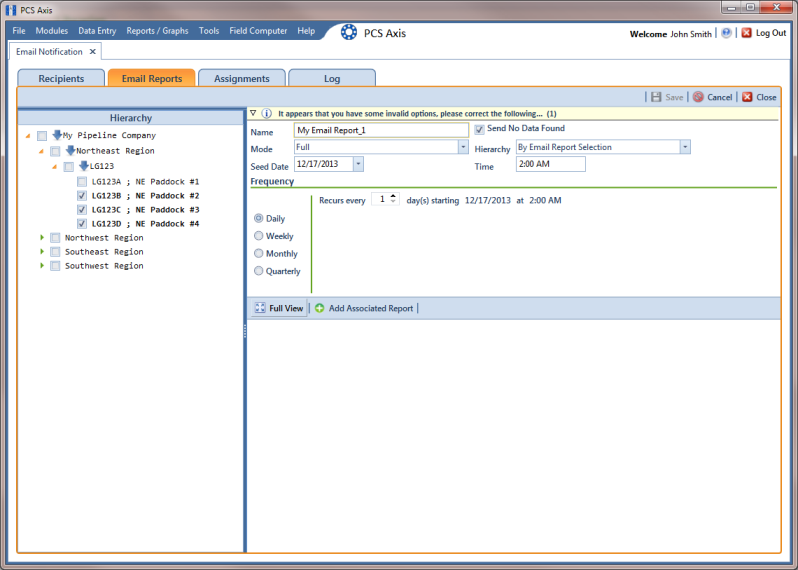Click the Cancel button label
798x570 pixels.
(x=720, y=97)
